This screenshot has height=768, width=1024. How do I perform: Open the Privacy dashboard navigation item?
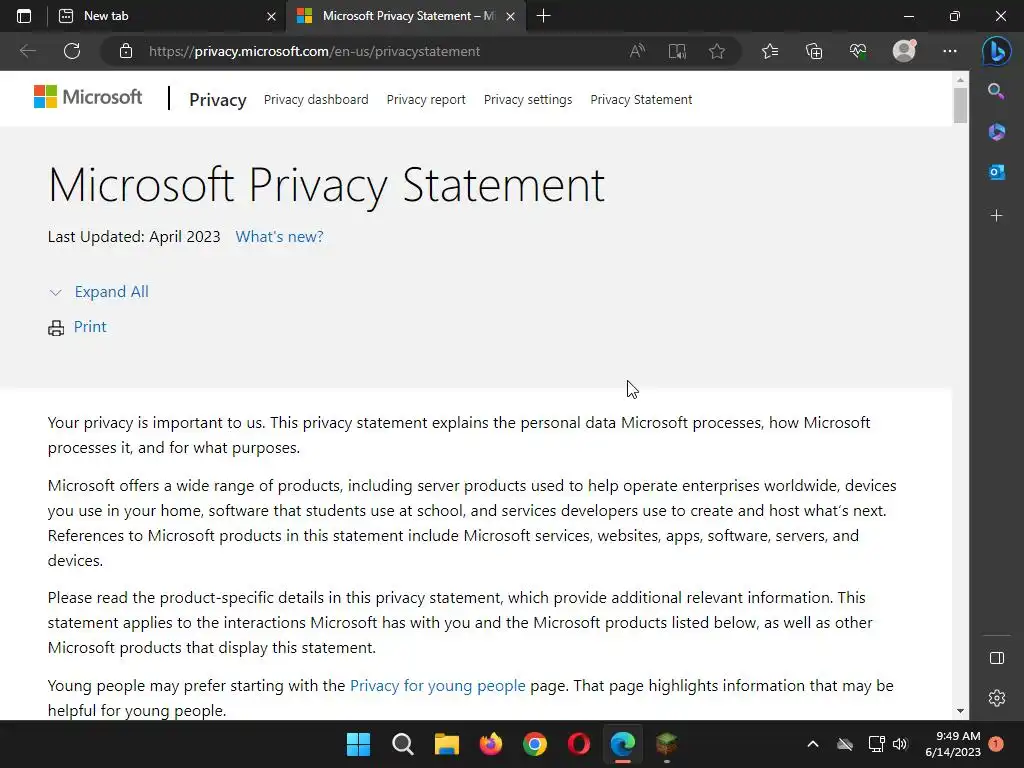316,99
